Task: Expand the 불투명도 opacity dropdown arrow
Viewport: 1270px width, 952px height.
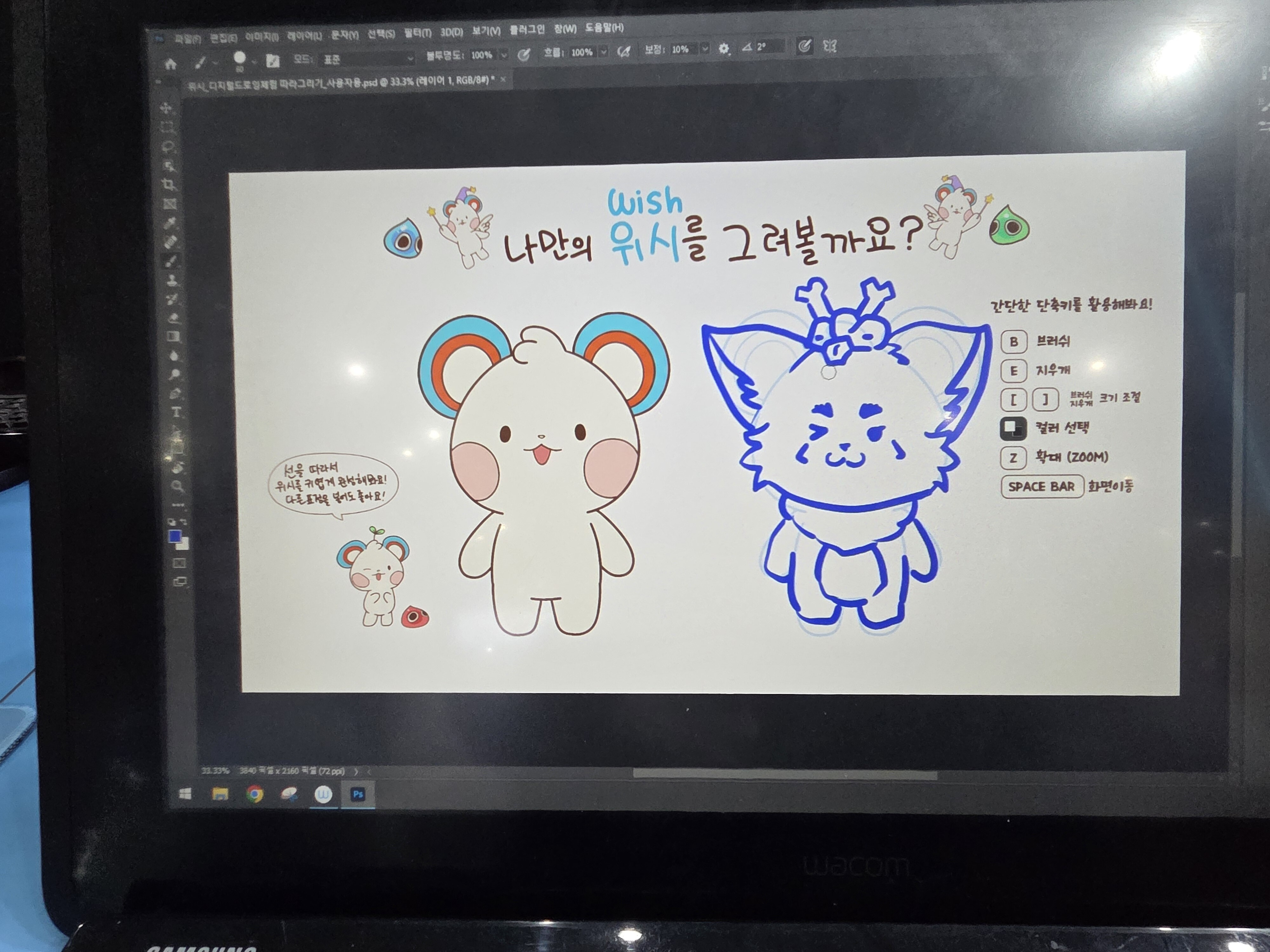Action: pyautogui.click(x=504, y=55)
